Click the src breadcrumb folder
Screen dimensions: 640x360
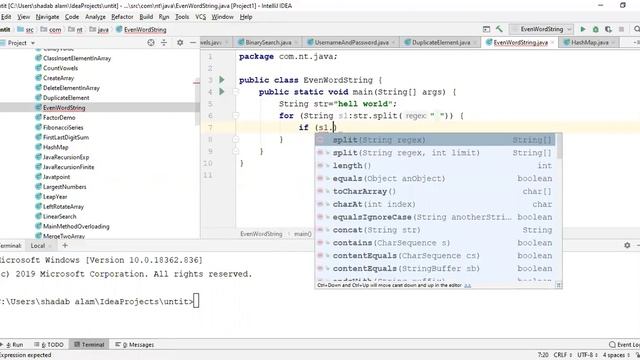click(x=26, y=29)
